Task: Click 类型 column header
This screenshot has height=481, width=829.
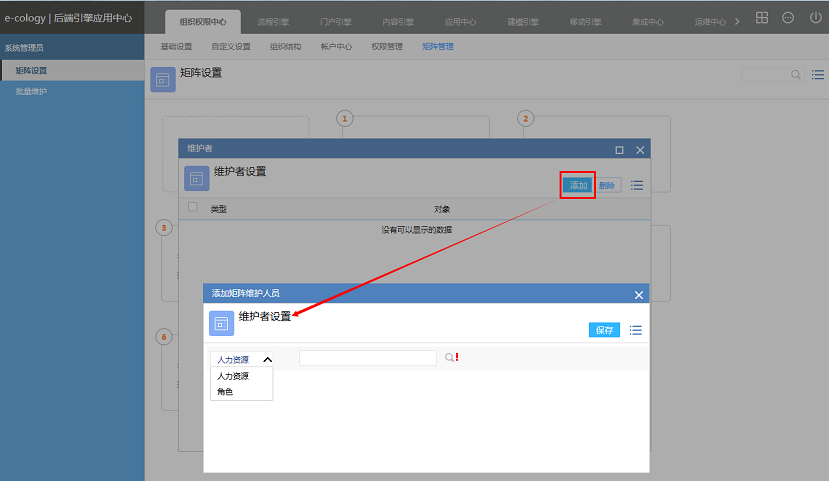Action: [x=219, y=209]
